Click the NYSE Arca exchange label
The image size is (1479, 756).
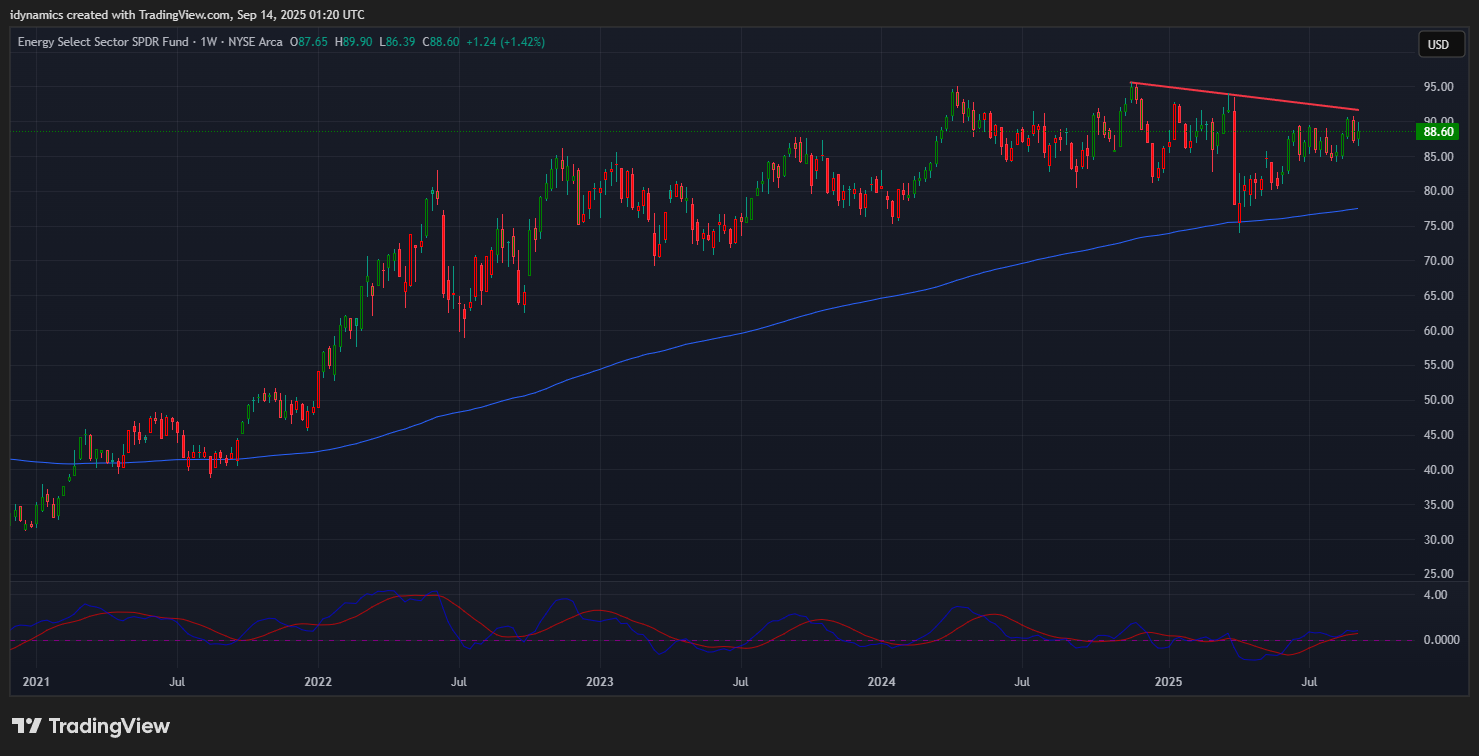(x=253, y=42)
